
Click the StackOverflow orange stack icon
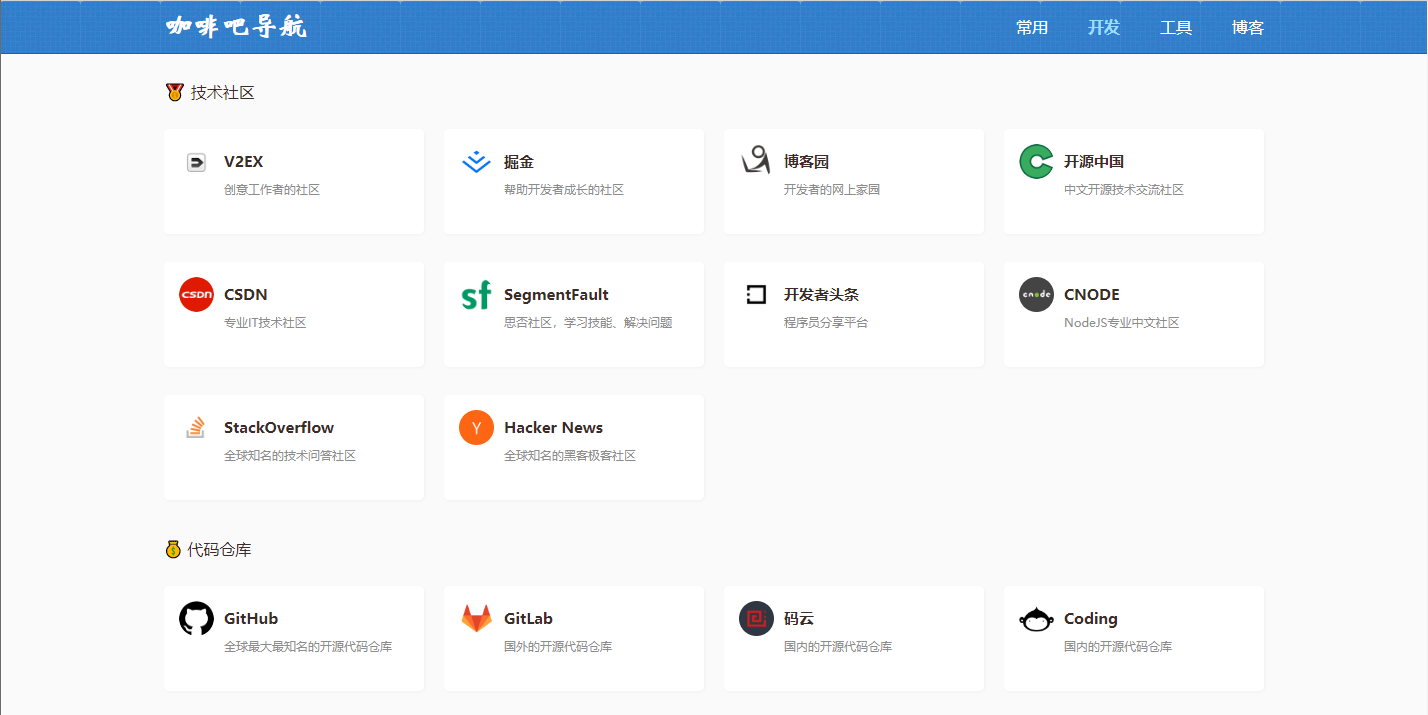point(196,428)
